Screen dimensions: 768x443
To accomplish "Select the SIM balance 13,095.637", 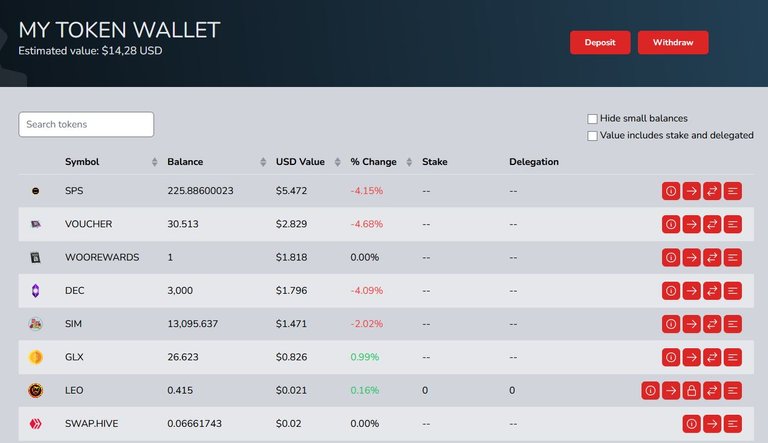I will pyautogui.click(x=192, y=324).
